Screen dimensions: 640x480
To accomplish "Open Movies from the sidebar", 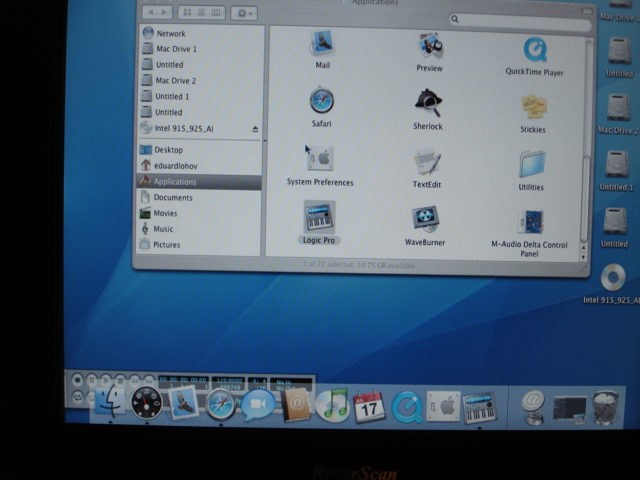I will (x=199, y=213).
